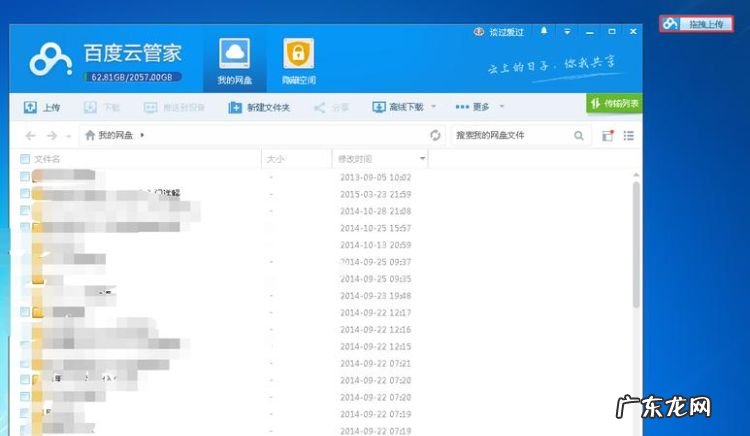The width and height of the screenshot is (750, 436).
Task: Click the 离线下载 offline download icon
Action: 379,107
